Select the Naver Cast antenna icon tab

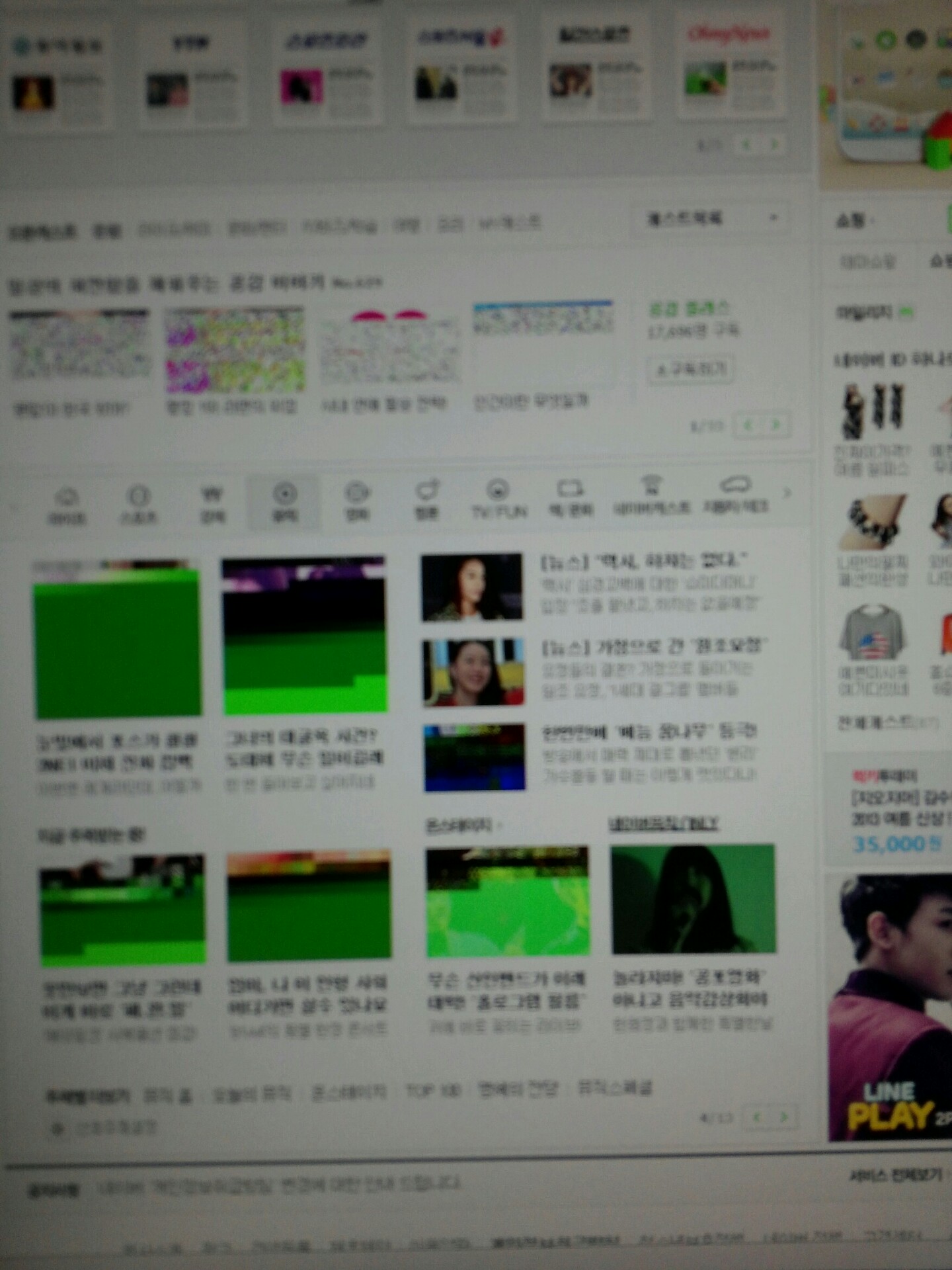coord(652,496)
